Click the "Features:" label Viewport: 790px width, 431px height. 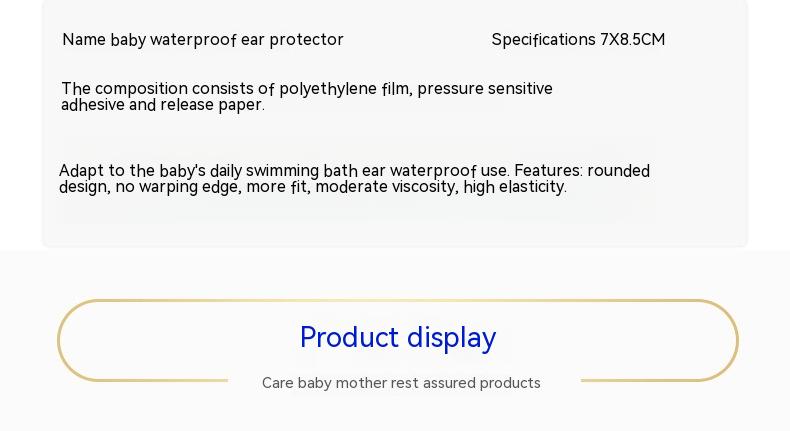(548, 171)
